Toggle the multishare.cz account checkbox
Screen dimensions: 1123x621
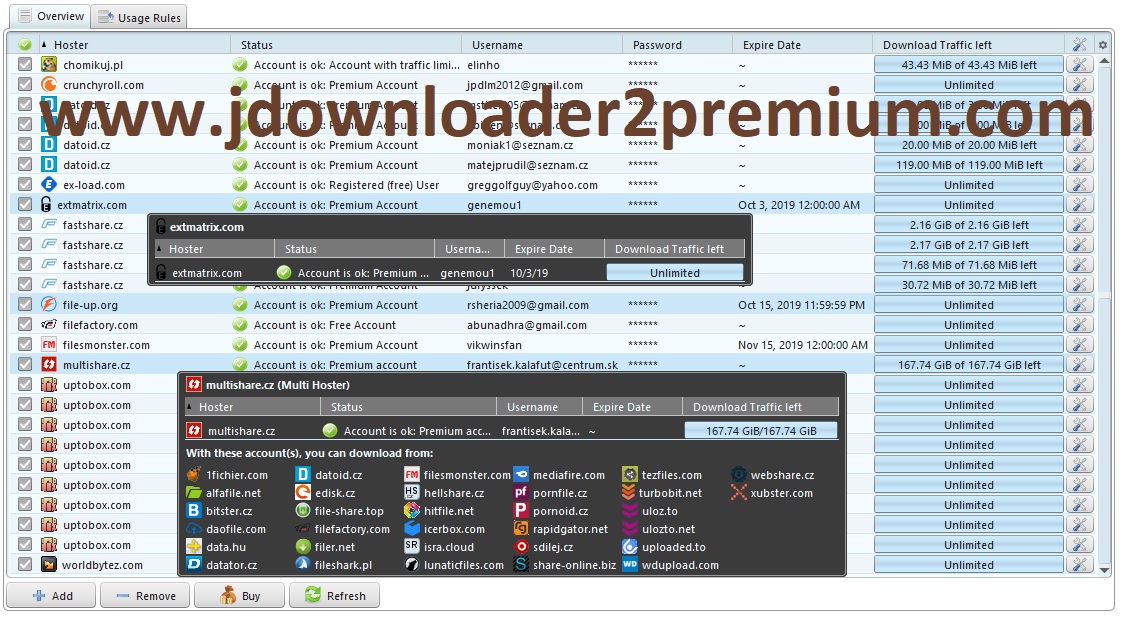coord(25,365)
